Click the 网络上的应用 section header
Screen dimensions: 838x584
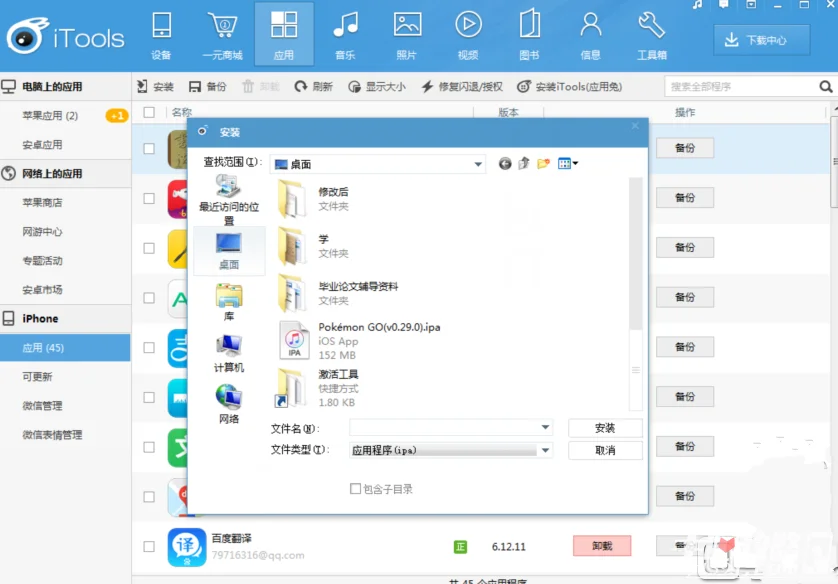pos(65,174)
